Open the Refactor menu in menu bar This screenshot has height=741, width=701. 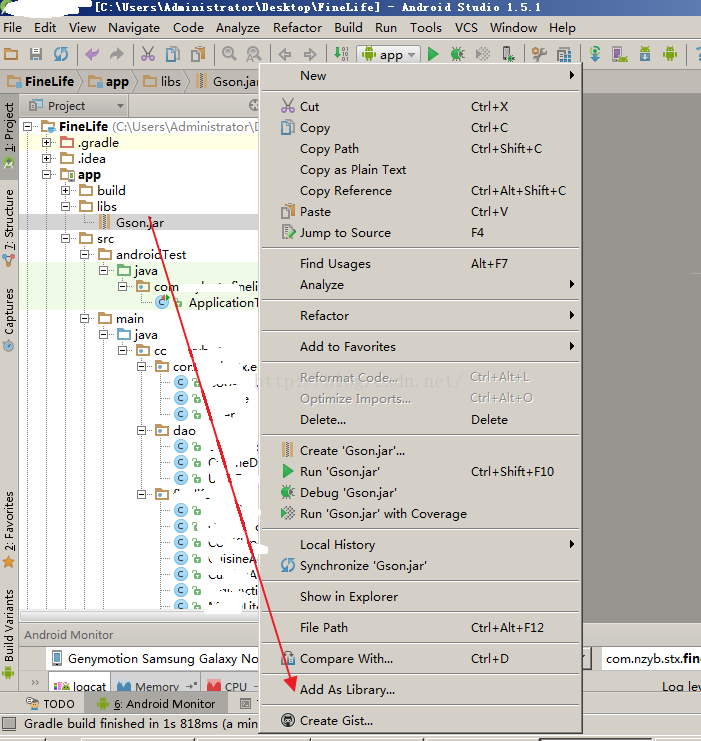(297, 28)
